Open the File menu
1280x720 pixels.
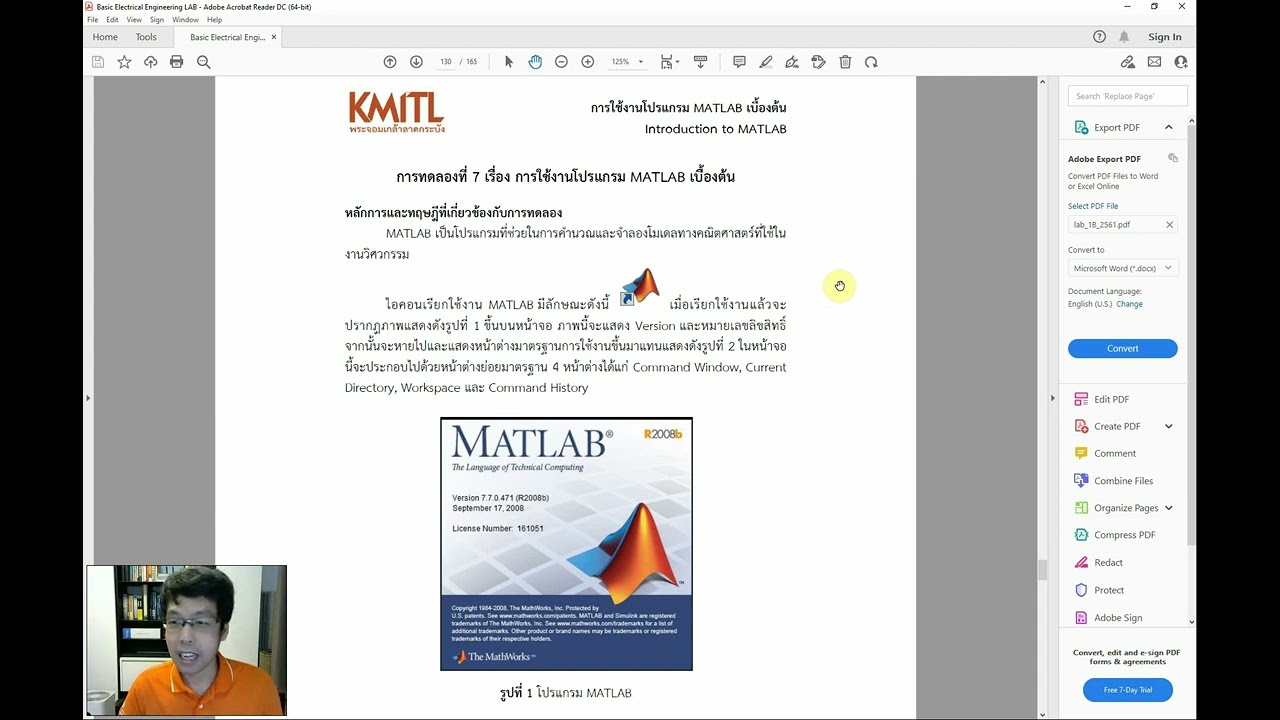92,20
